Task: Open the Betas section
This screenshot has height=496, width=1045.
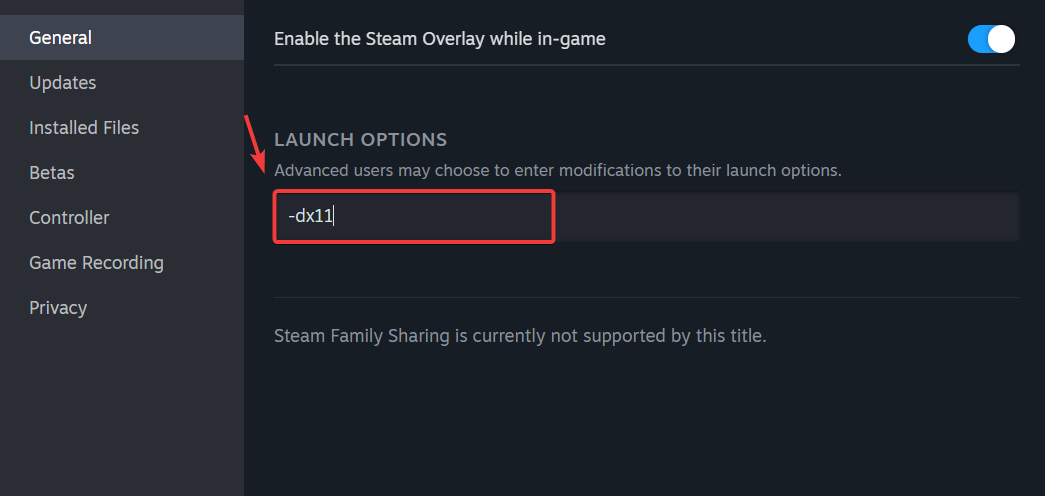Action: [52, 173]
